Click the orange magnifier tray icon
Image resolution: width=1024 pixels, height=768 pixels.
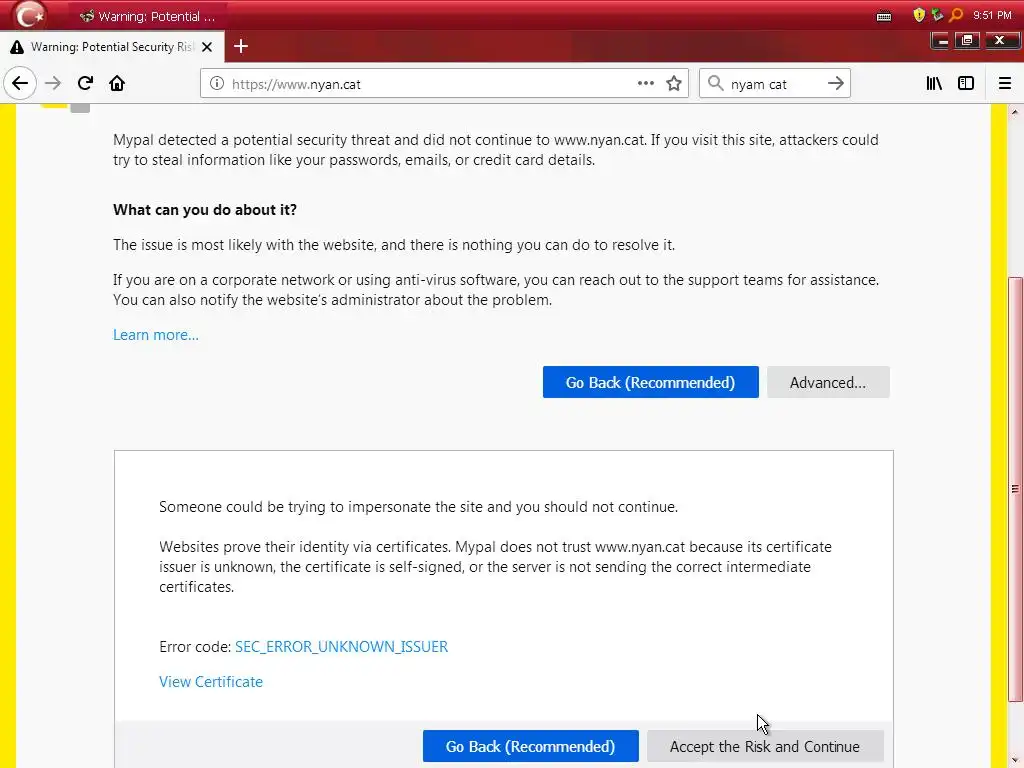pos(956,15)
